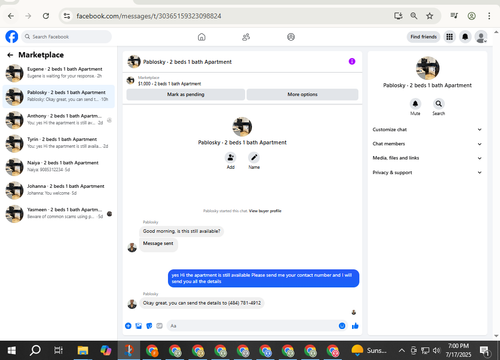Bookmark this page with the star icon

pyautogui.click(x=430, y=16)
